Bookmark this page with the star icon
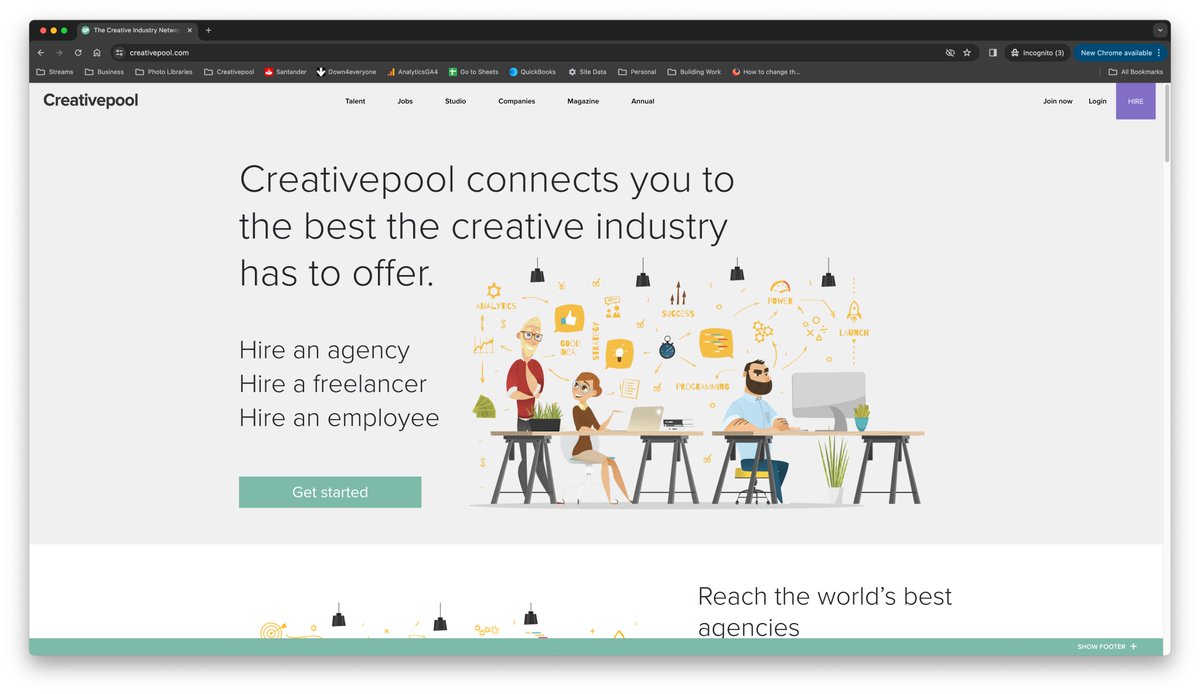The image size is (1200, 694). (967, 52)
